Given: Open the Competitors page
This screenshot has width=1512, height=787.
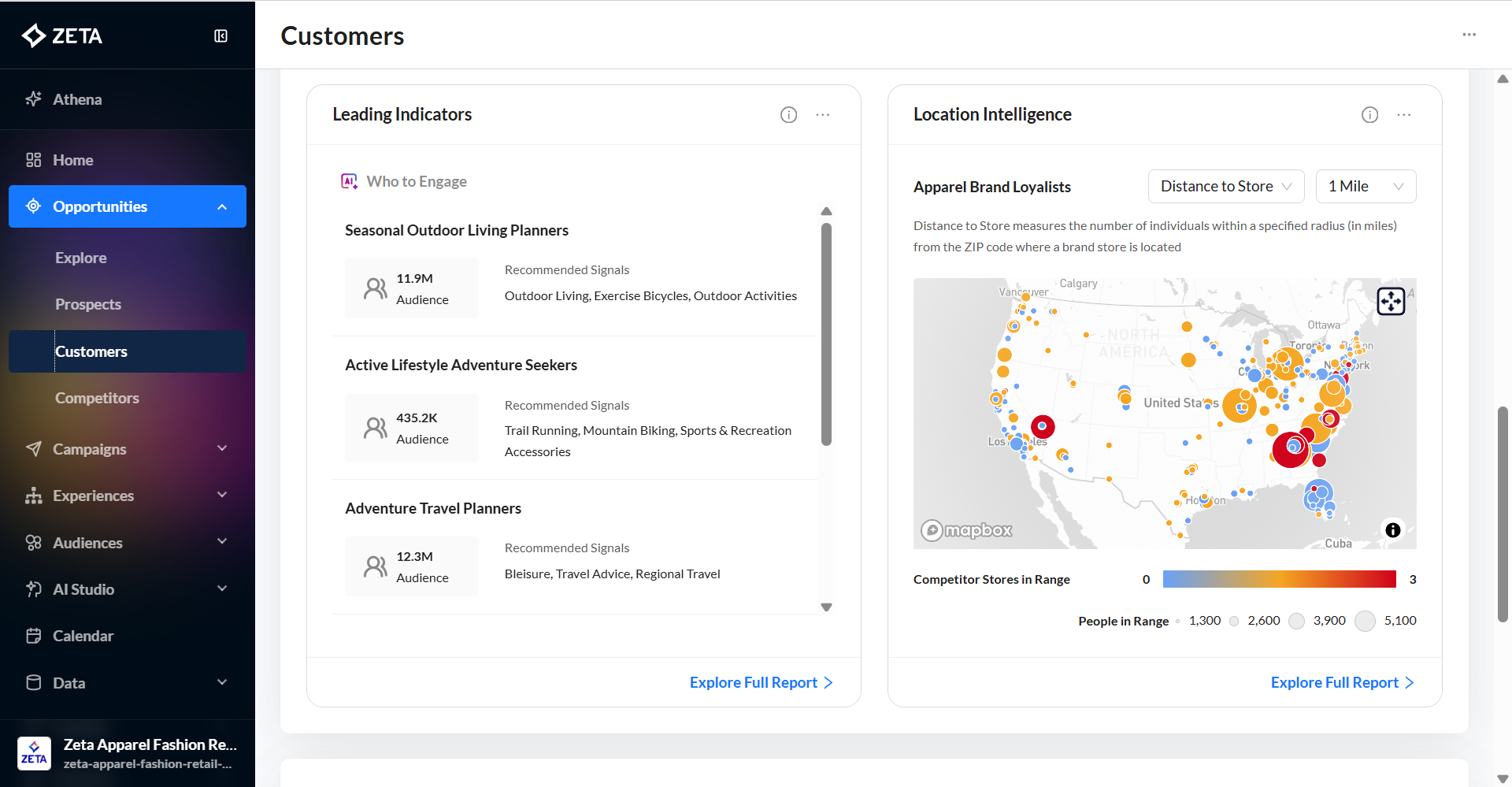Looking at the screenshot, I should (x=97, y=398).
